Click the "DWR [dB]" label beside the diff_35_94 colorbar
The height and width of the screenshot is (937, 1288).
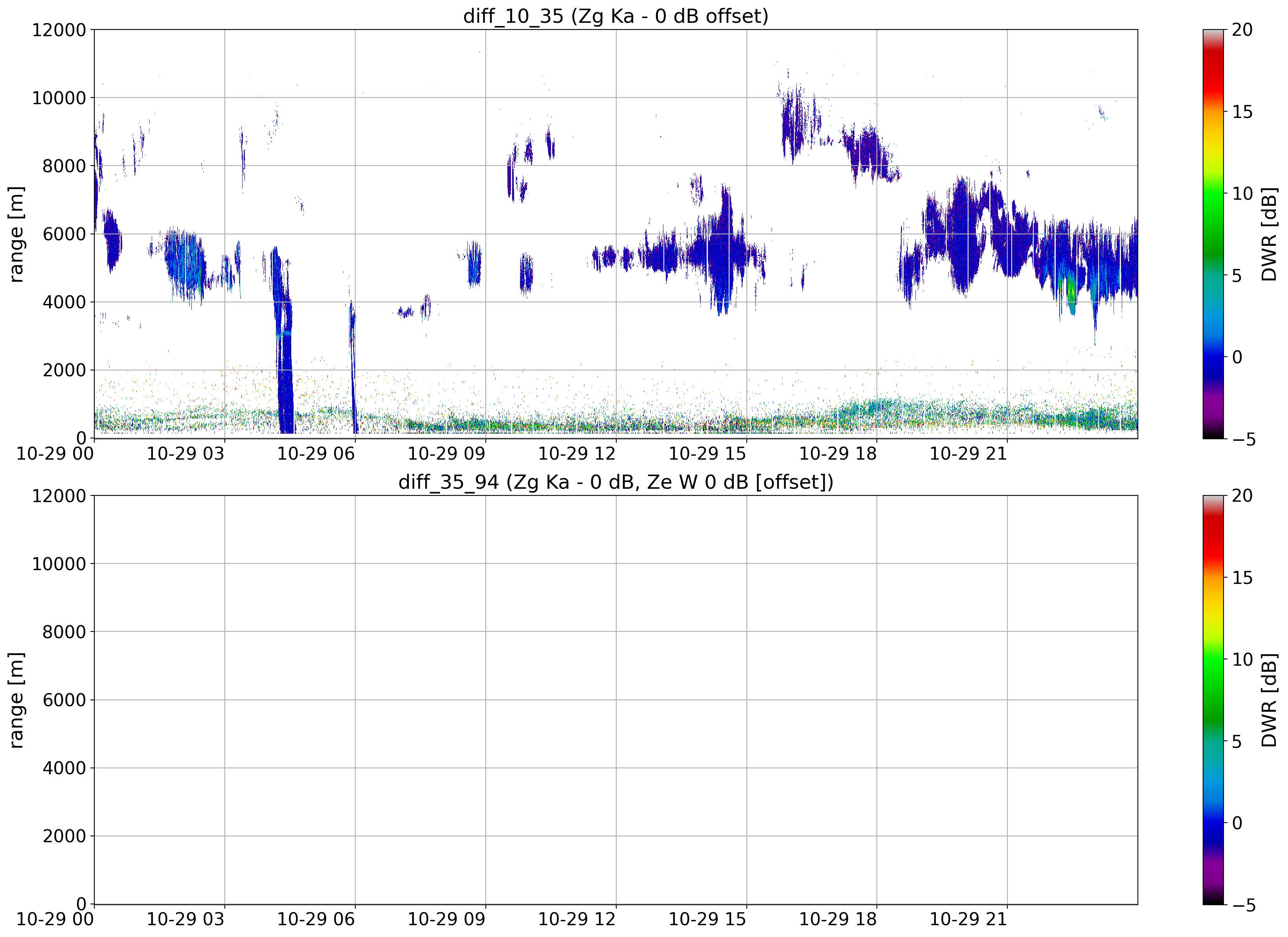(1269, 700)
